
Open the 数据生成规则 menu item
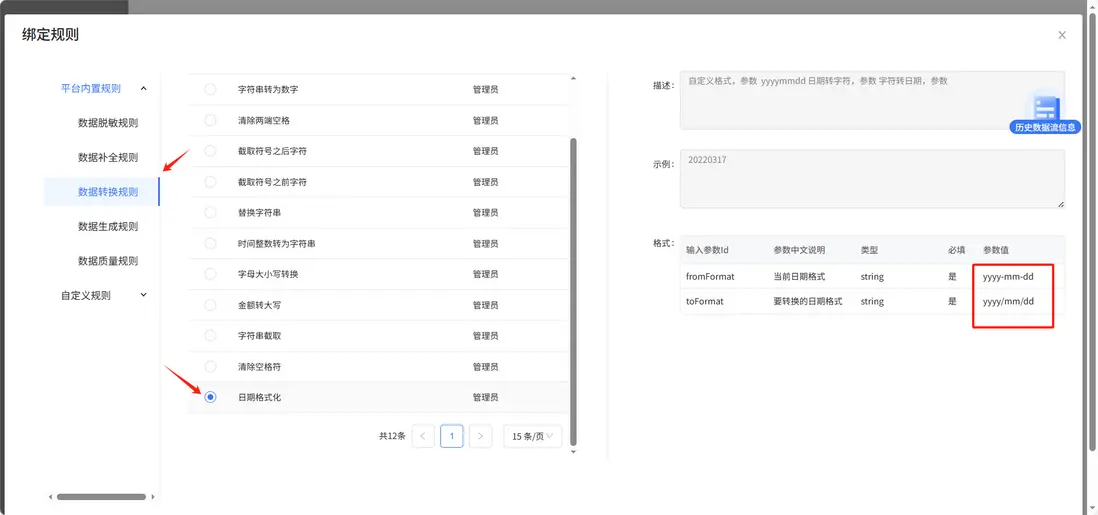tap(108, 226)
